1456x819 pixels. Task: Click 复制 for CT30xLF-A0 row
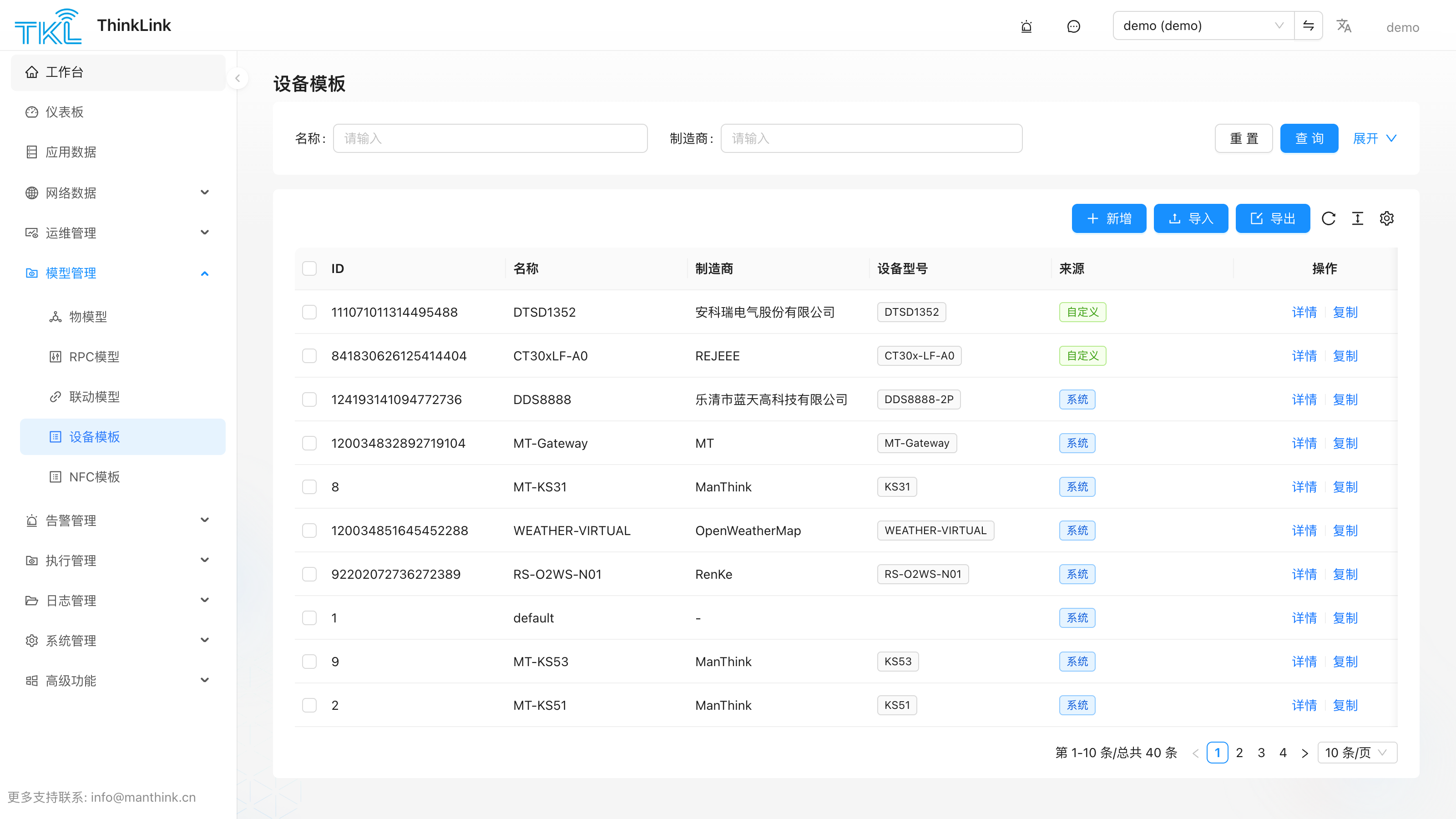tap(1345, 356)
